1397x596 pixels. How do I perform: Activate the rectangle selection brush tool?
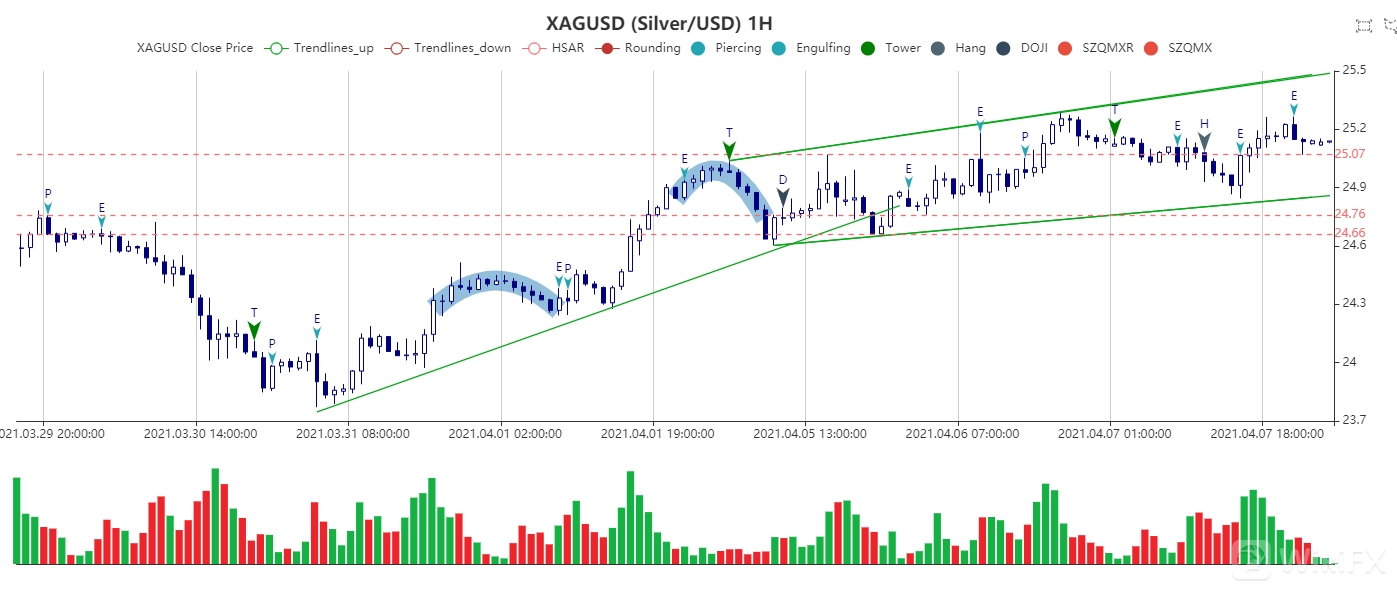pyautogui.click(x=1362, y=26)
